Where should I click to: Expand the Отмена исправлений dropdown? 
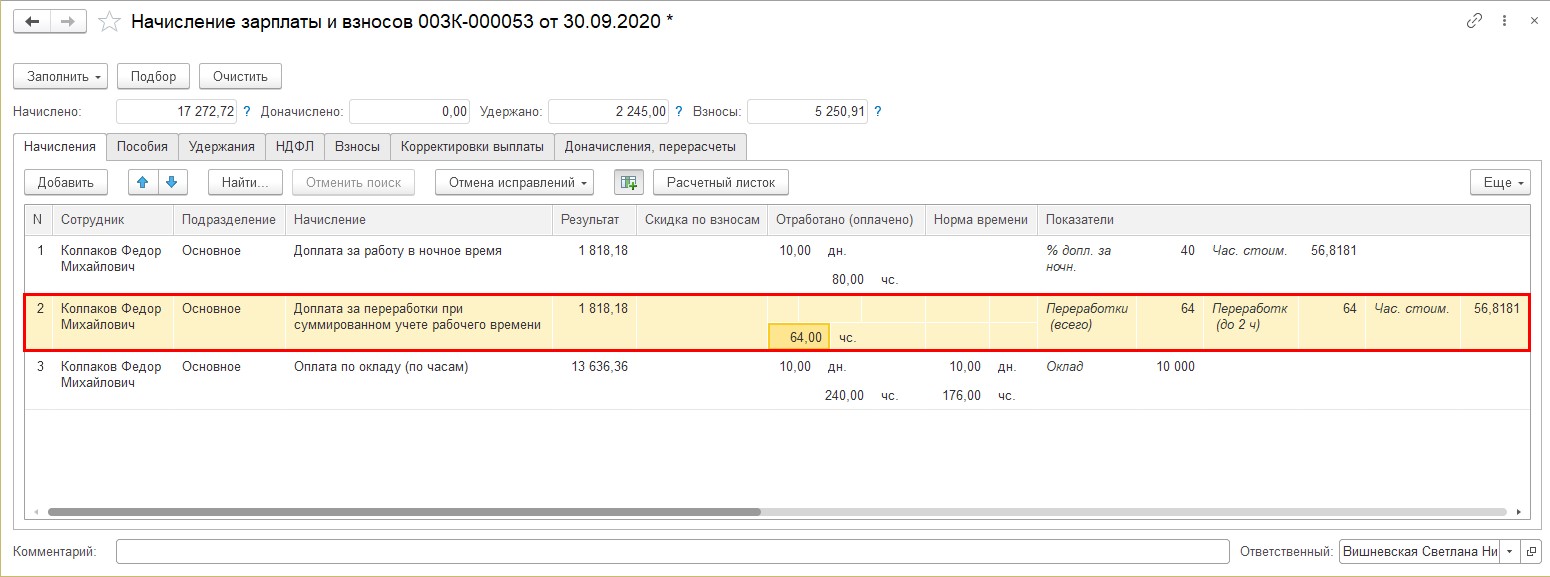click(x=514, y=182)
